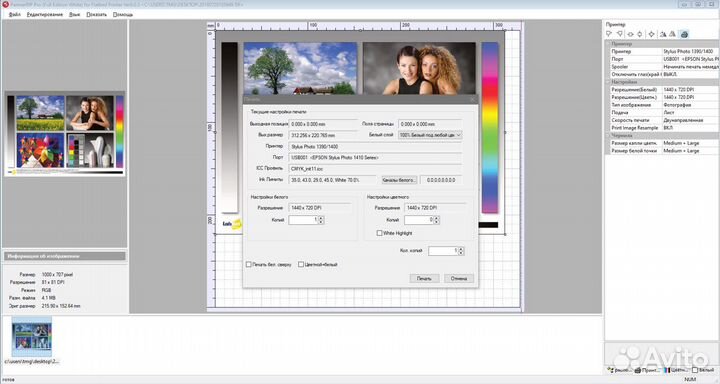Collapse the 'Чернила' section in the properties panel

608,136
